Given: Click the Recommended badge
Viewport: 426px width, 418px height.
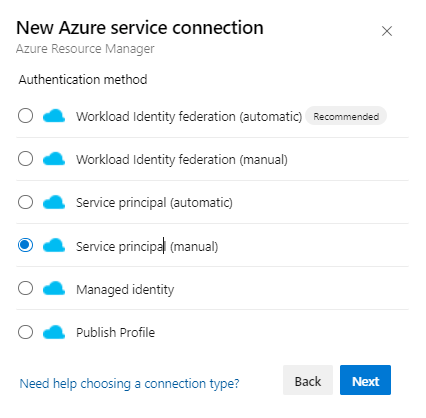Looking at the screenshot, I should [346, 116].
